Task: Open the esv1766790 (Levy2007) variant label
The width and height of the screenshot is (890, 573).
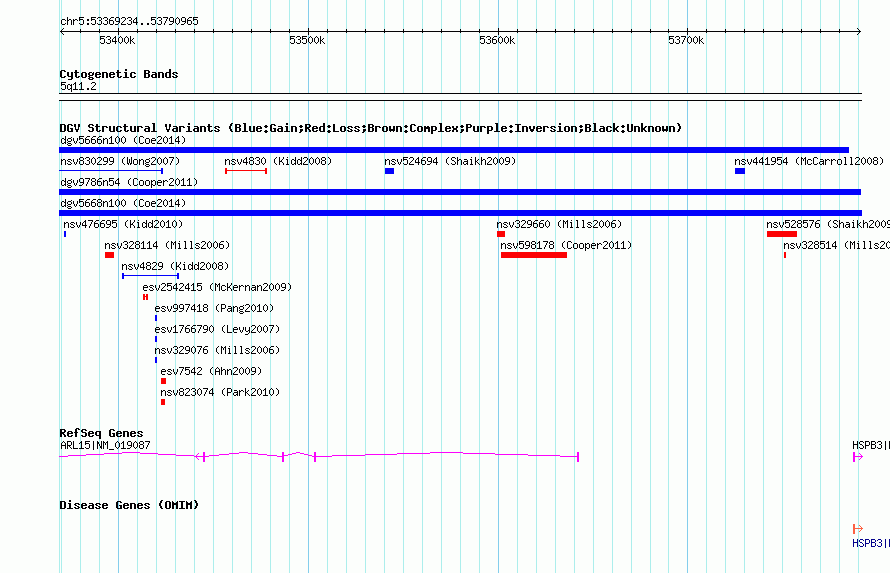Action: tap(217, 329)
